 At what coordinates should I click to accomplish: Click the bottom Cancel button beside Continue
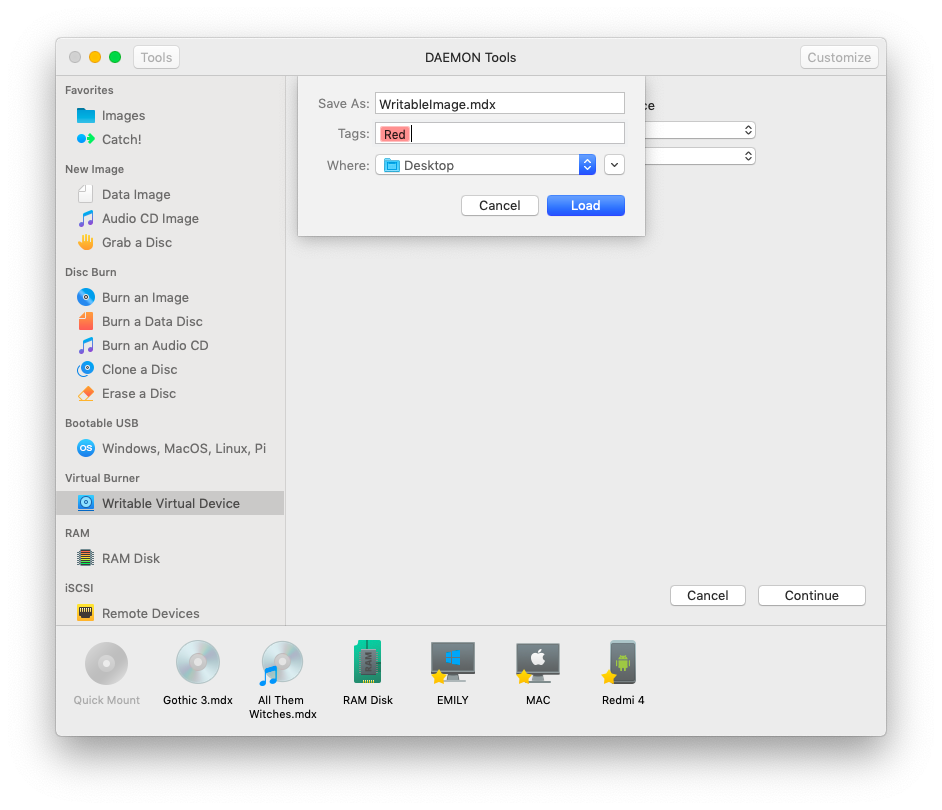pyautogui.click(x=708, y=595)
